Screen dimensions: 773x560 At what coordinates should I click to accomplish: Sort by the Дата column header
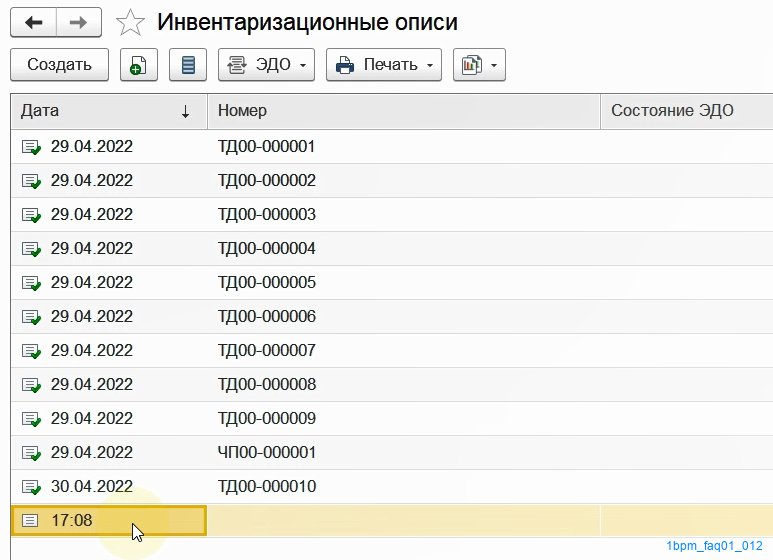[109, 111]
